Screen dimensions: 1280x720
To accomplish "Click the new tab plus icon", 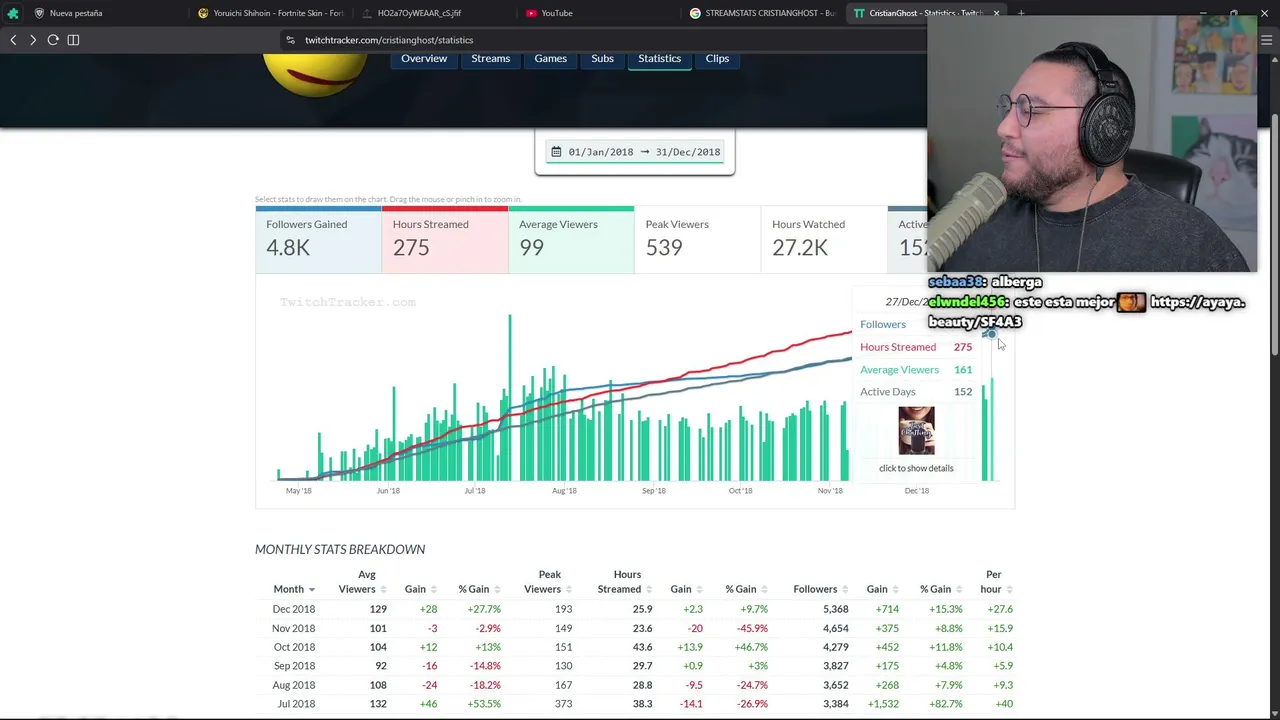I will 1021,13.
